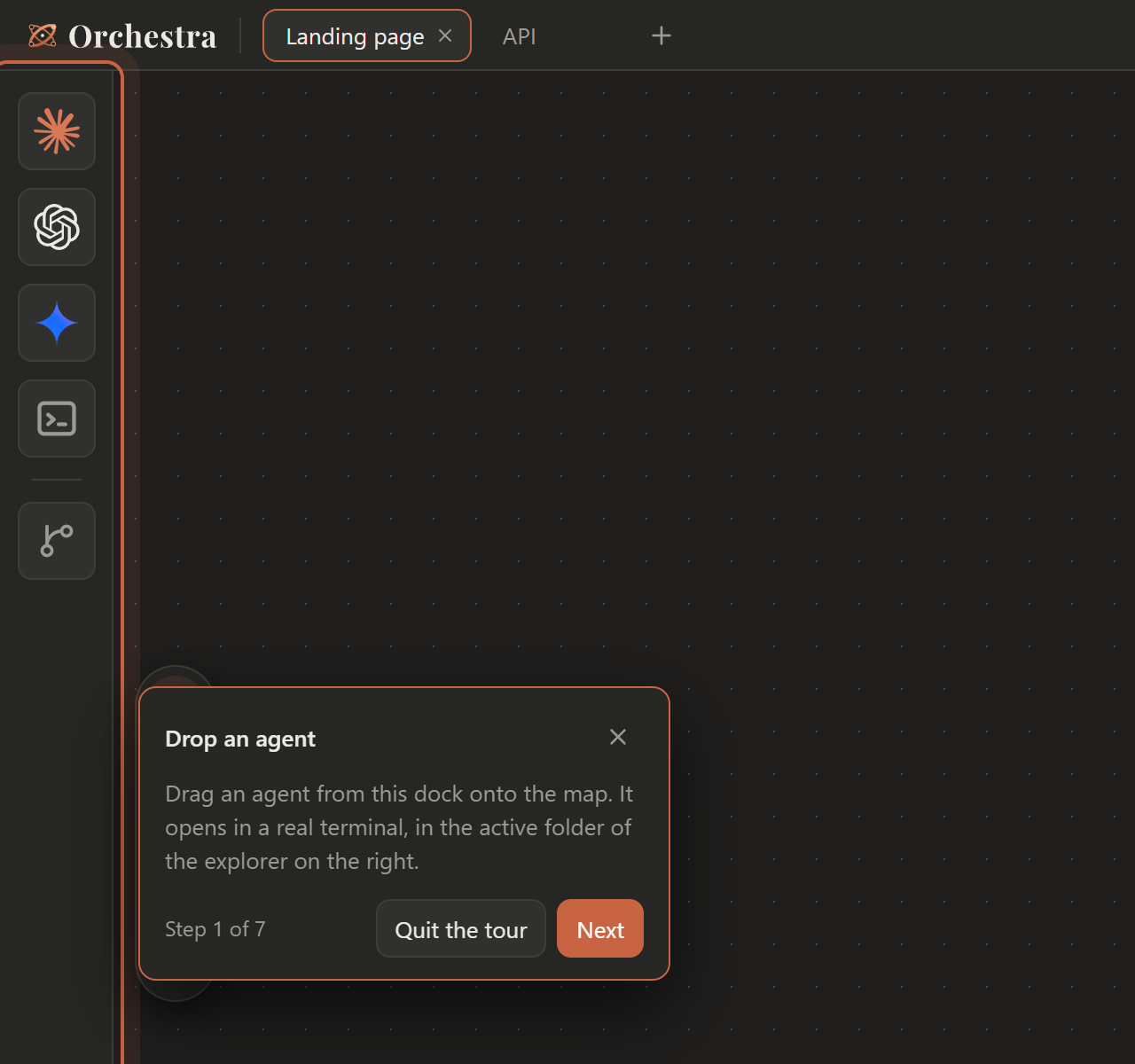This screenshot has width=1135, height=1064.
Task: Add a new tab with the plus button
Action: (x=661, y=35)
